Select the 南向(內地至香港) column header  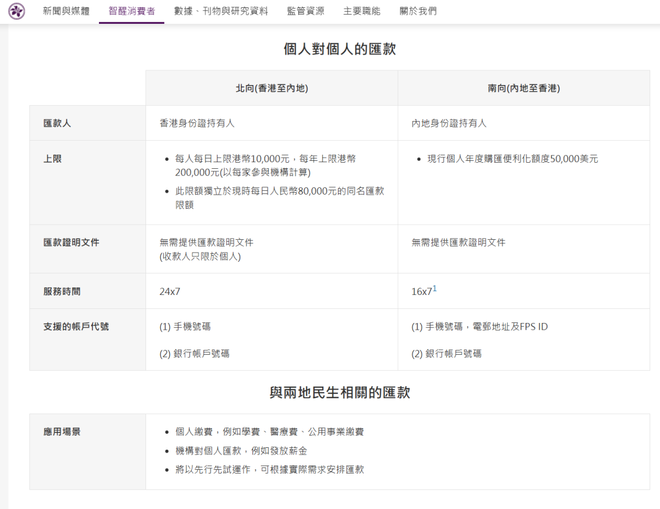pyautogui.click(x=523, y=88)
